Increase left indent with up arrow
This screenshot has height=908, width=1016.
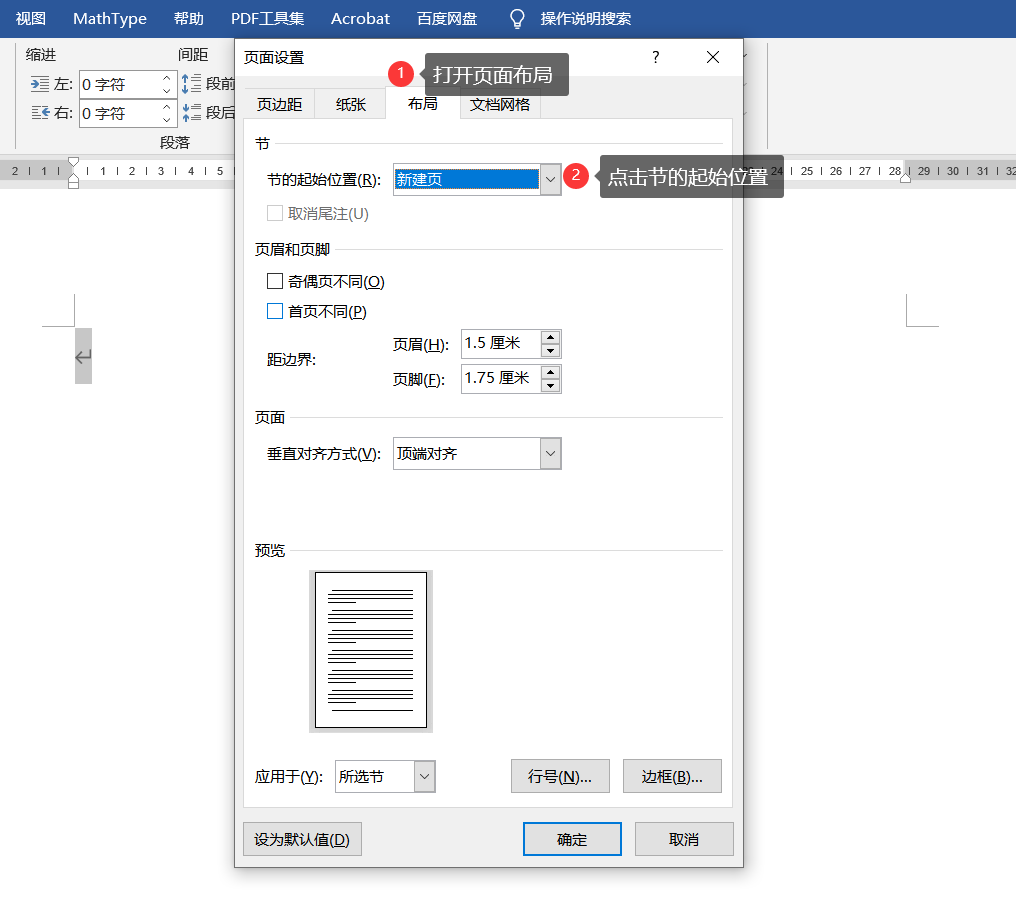[167, 77]
